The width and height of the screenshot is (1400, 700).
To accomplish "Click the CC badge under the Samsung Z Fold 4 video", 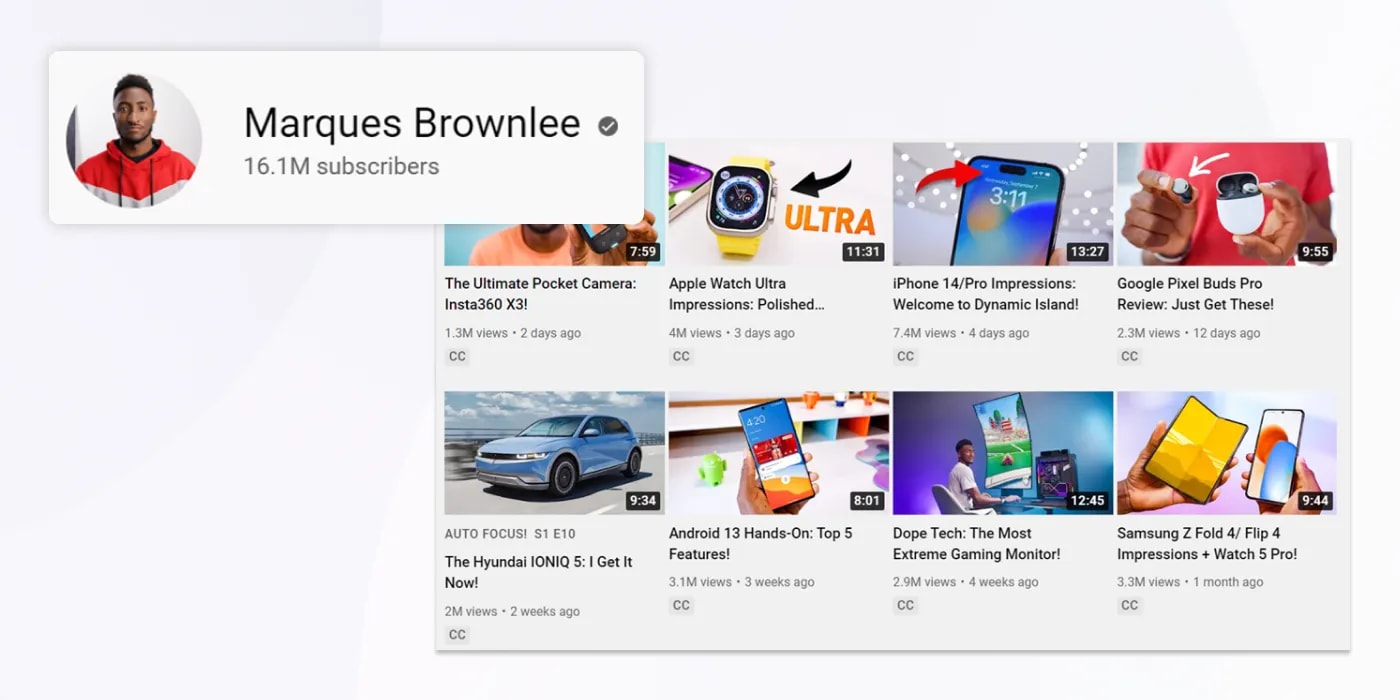I will pyautogui.click(x=1129, y=605).
